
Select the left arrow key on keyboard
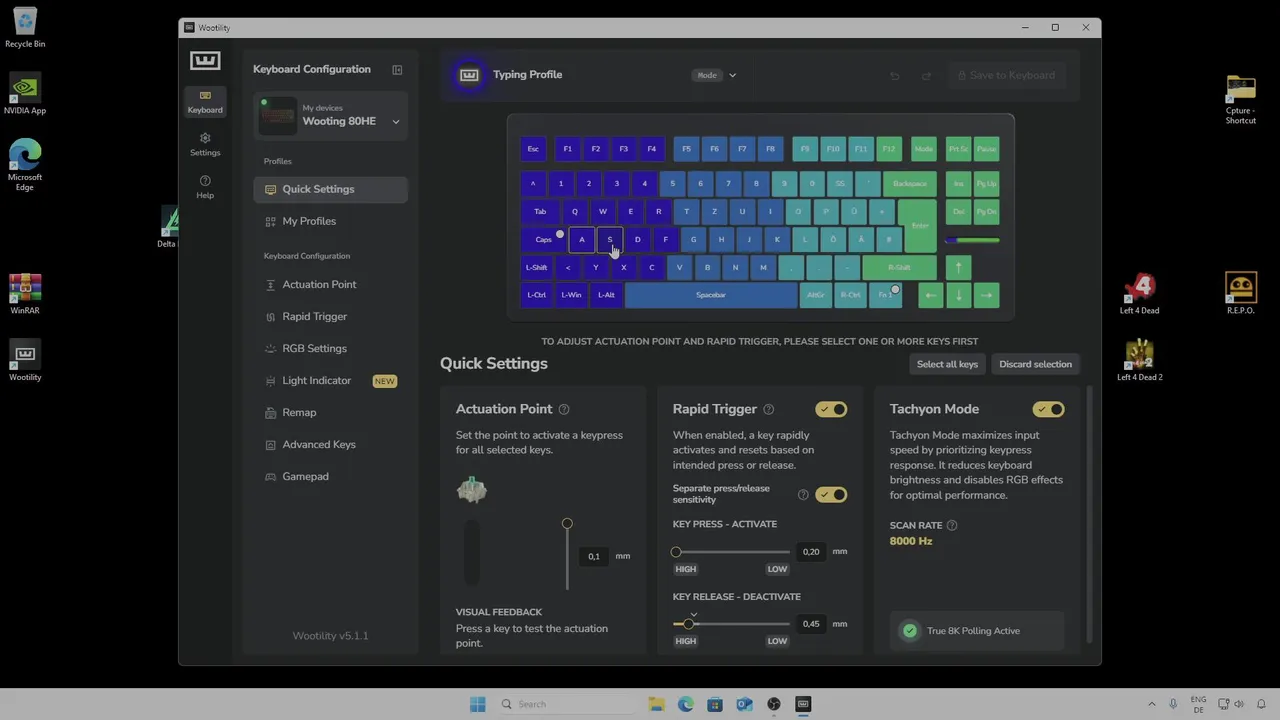(930, 295)
